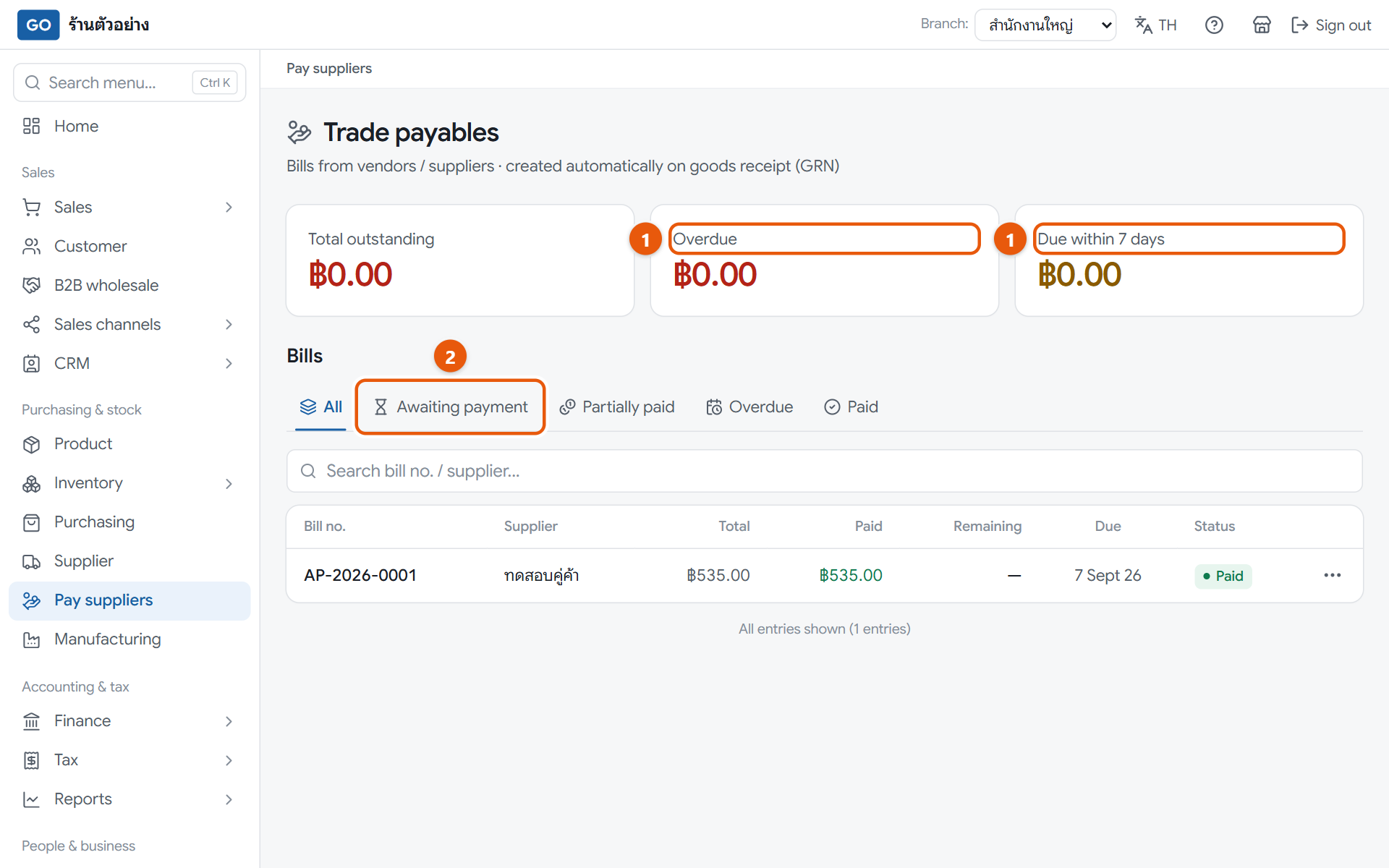
Task: Switch to Overdue bills tab
Action: tap(749, 407)
